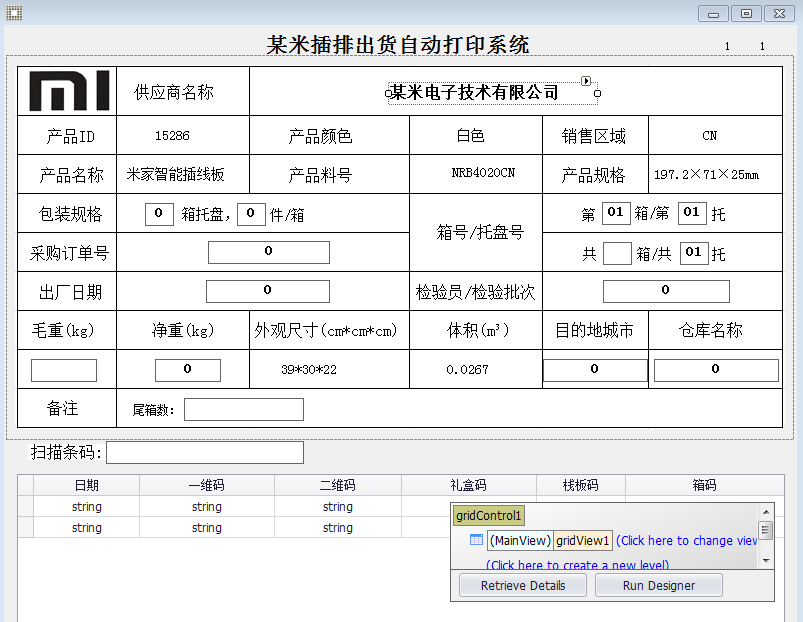This screenshot has width=803, height=622.
Task: Click the Run Designer button
Action: 659,585
